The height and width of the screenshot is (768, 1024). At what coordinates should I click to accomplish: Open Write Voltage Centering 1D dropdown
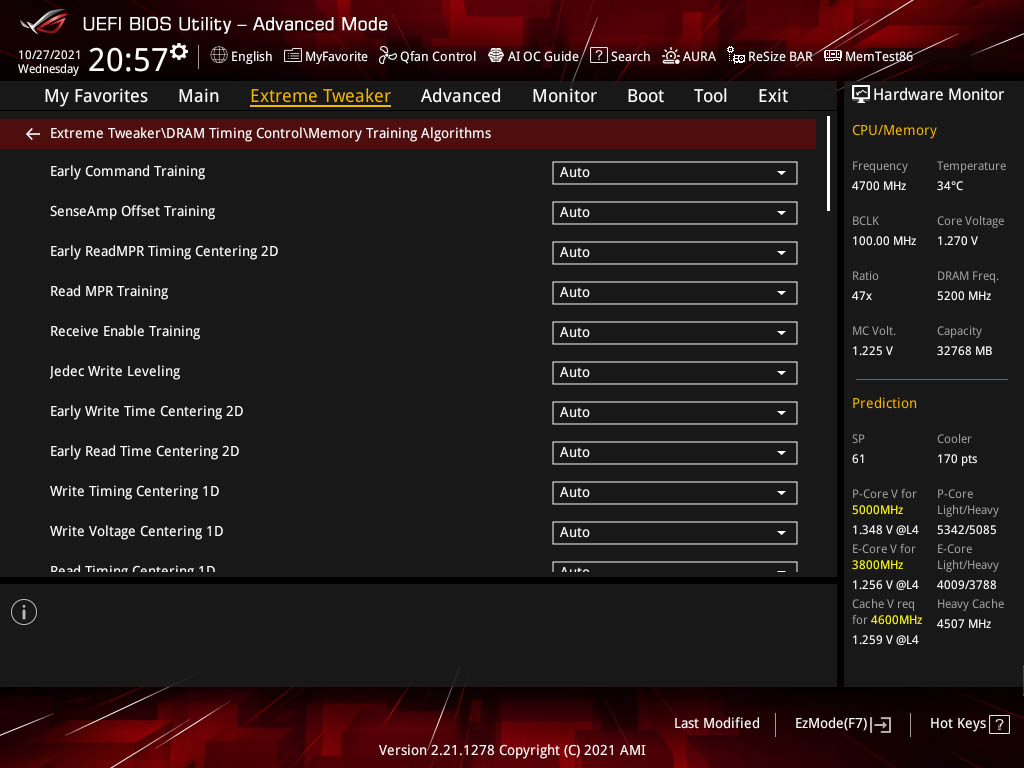point(675,532)
